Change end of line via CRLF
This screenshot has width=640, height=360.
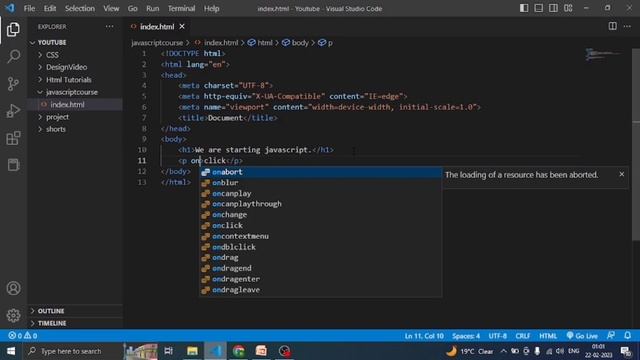(522, 336)
